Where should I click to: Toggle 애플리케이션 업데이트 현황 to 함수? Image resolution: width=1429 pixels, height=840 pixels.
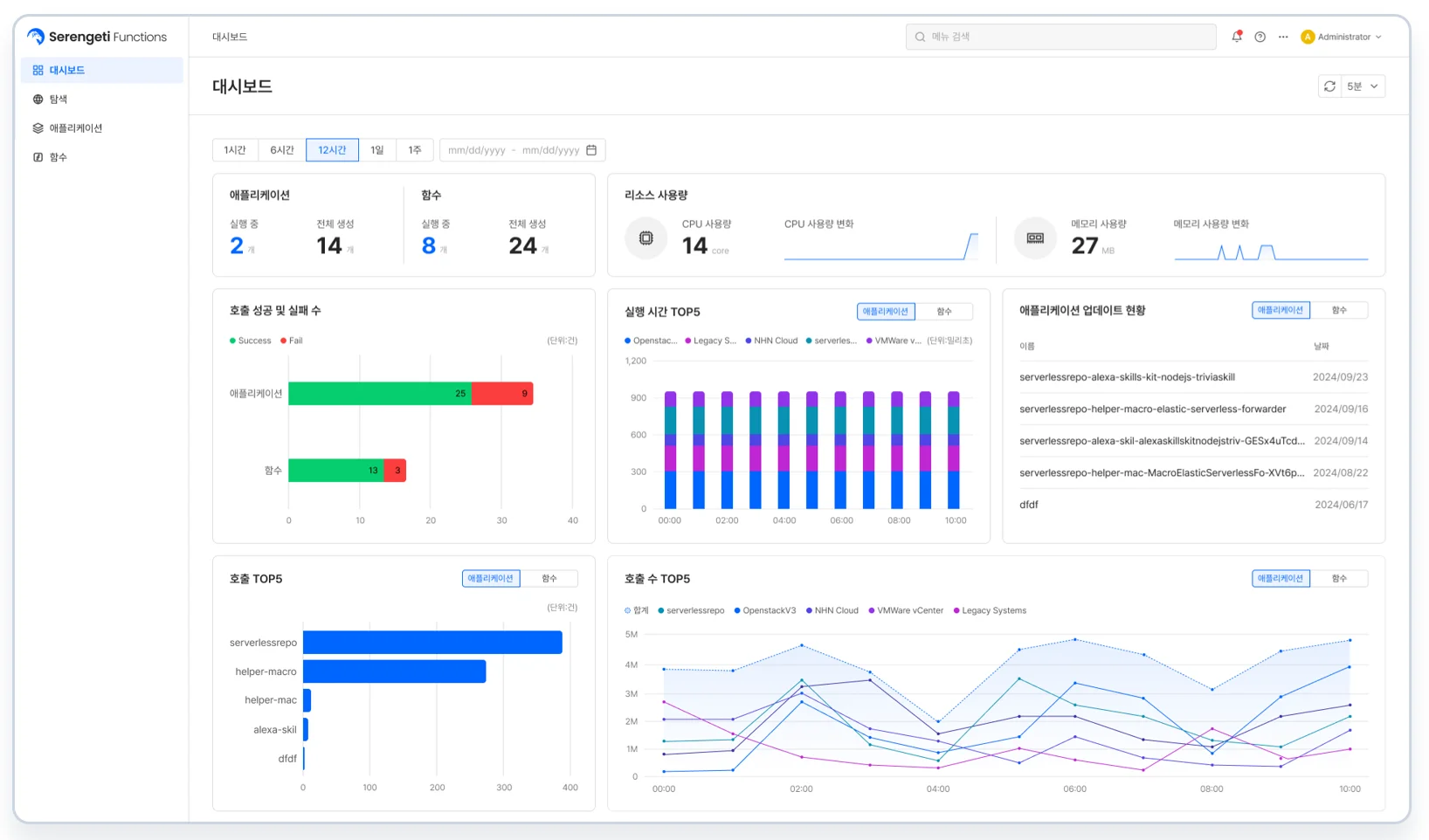[x=1338, y=311]
